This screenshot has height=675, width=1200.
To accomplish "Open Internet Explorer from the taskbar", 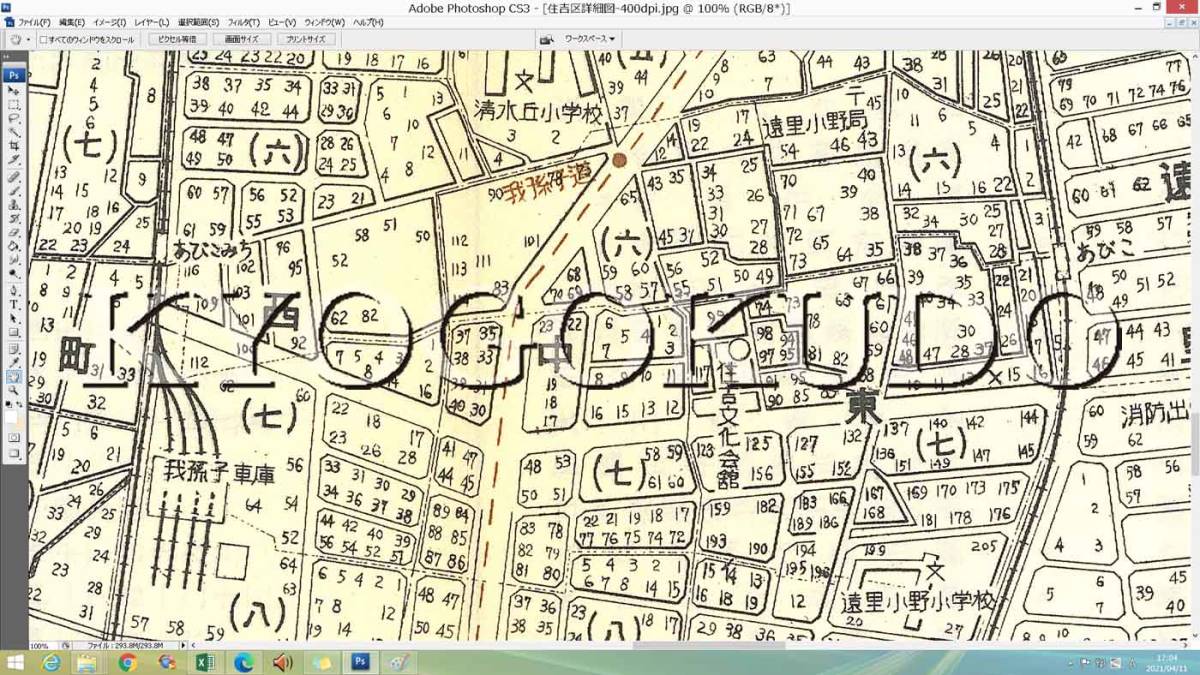I will (50, 663).
